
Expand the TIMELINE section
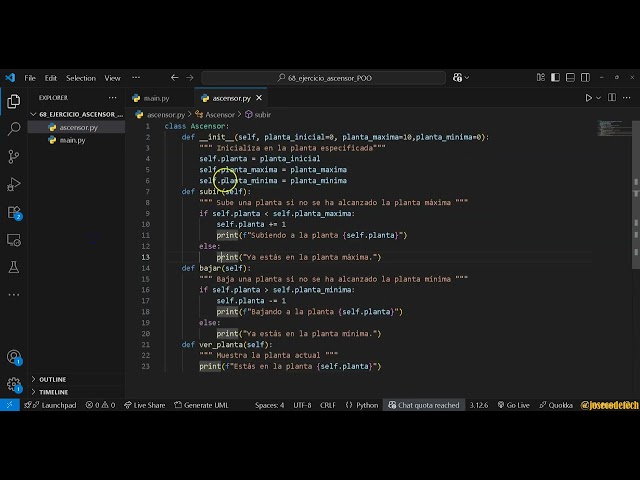[x=77, y=392]
